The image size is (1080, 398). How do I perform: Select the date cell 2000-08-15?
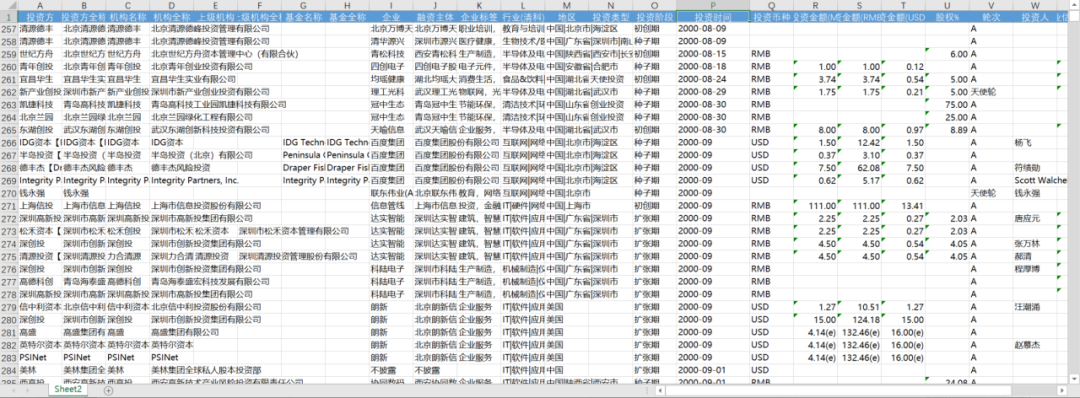tap(712, 54)
